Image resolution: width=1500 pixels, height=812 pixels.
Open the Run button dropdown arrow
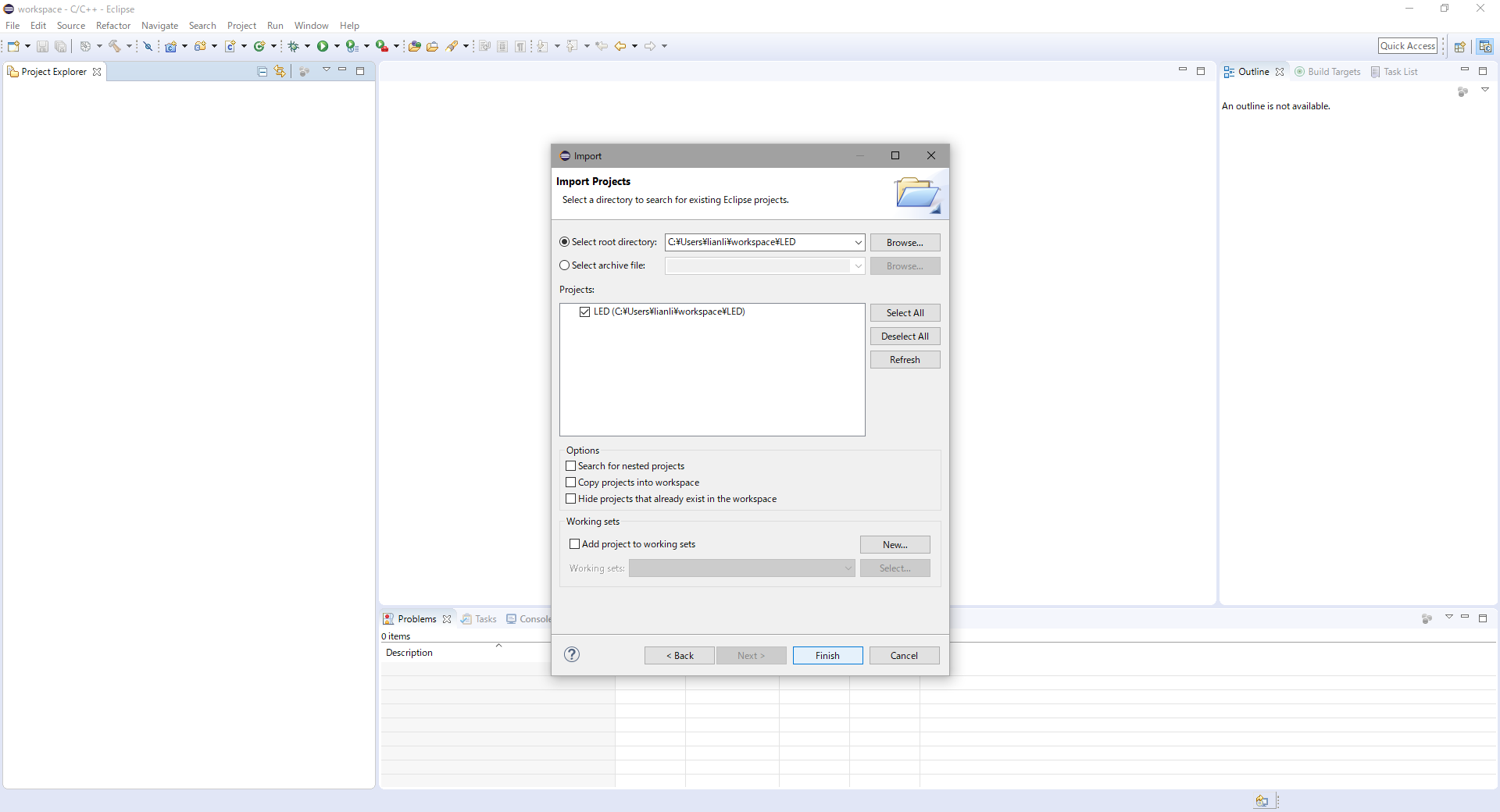337,46
